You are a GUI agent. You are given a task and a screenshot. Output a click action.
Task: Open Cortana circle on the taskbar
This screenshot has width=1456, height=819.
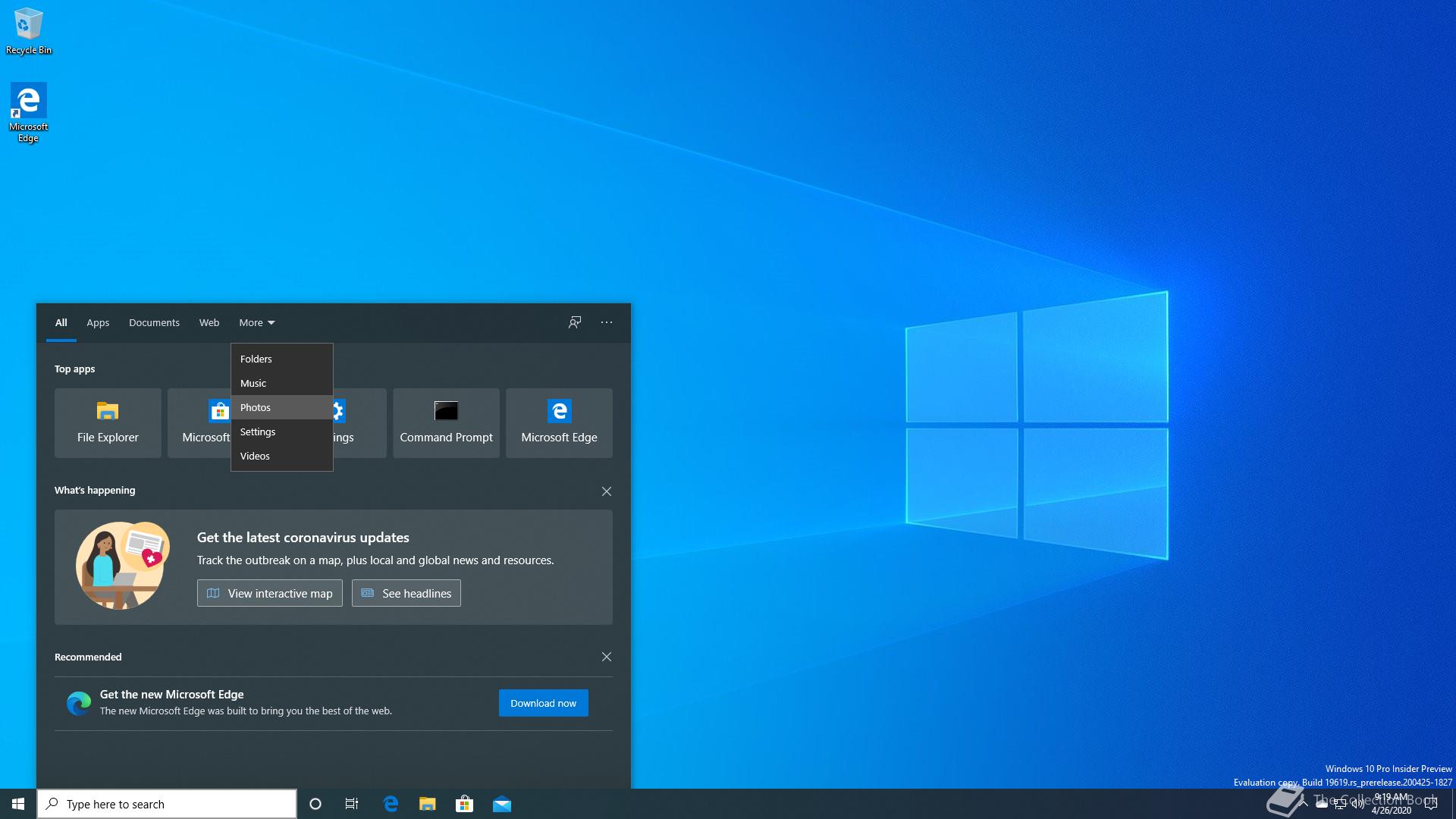coord(315,804)
